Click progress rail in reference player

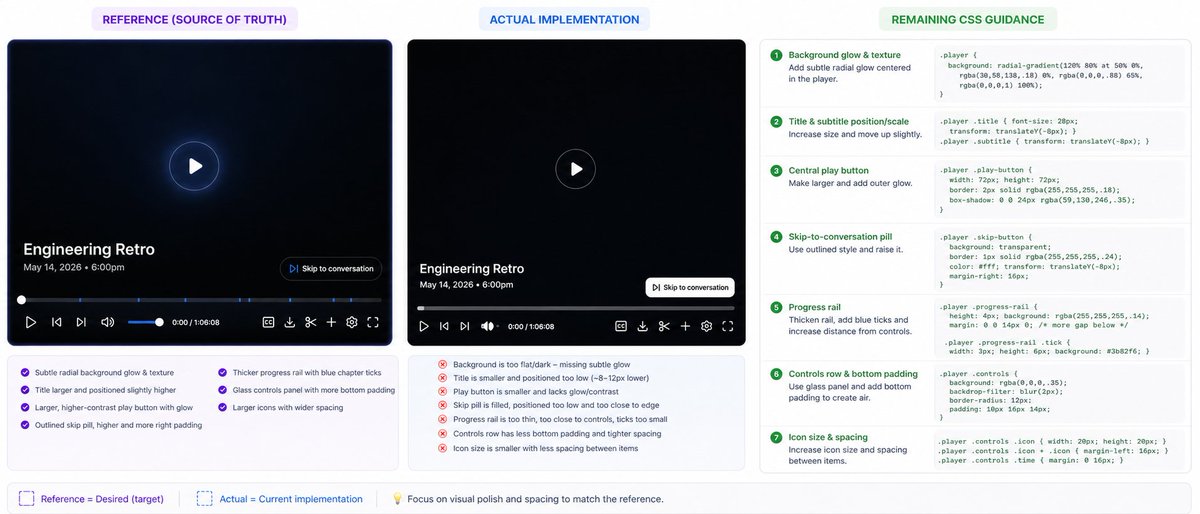click(200, 300)
